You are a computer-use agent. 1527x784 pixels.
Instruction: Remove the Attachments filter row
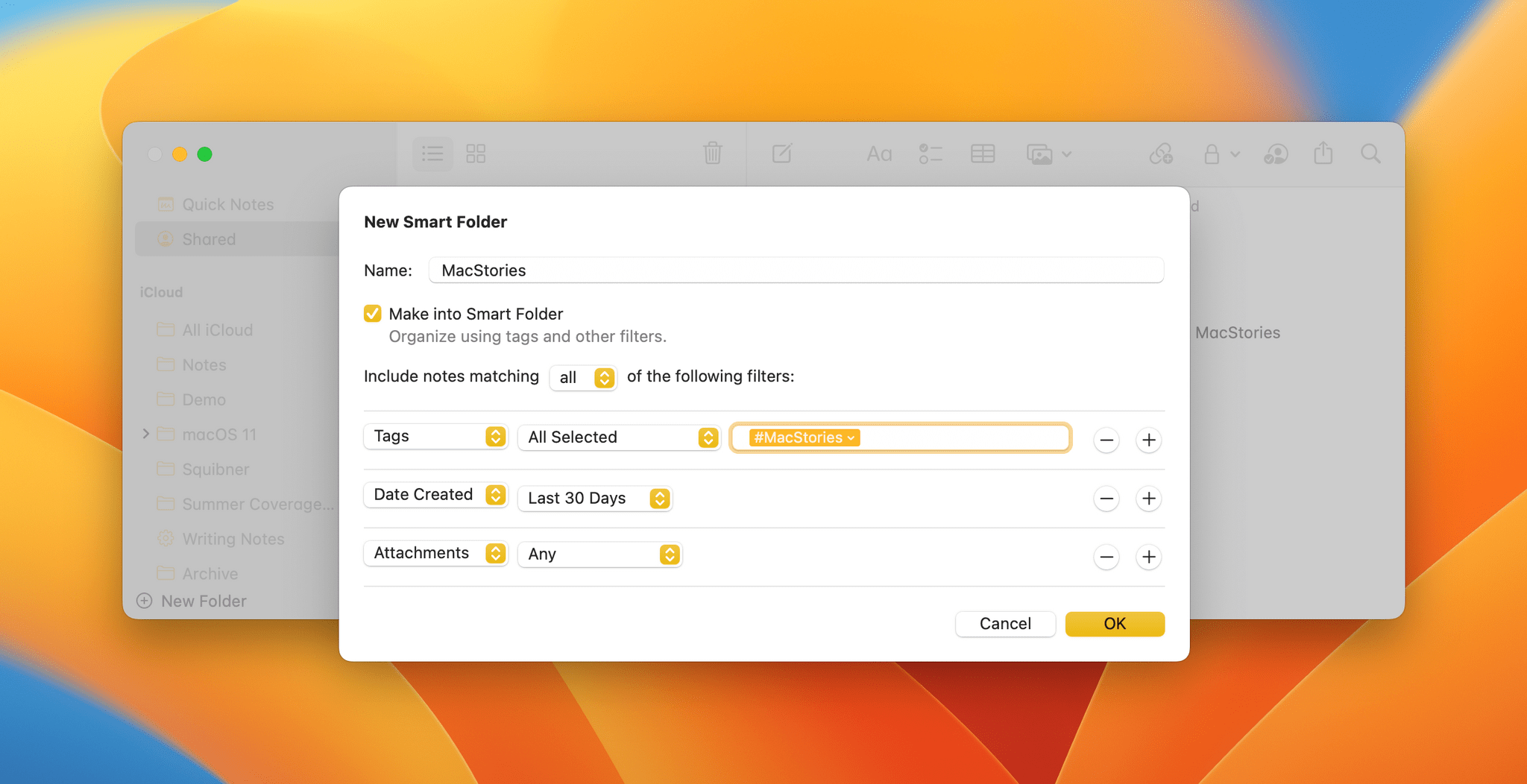[x=1106, y=557]
